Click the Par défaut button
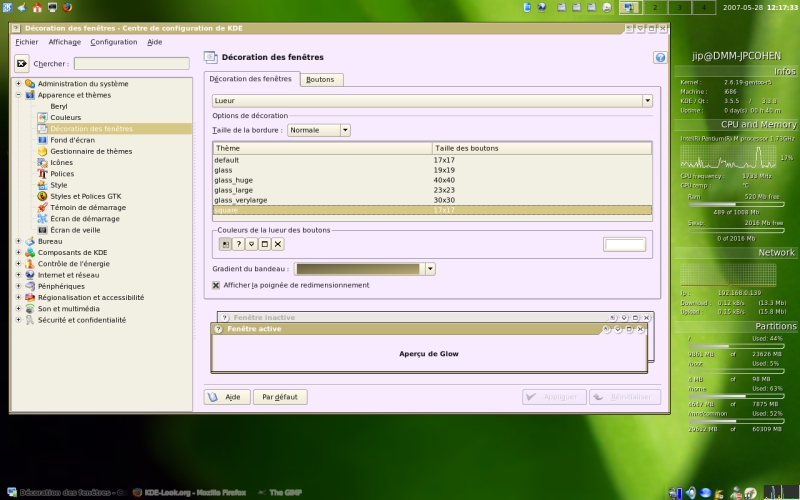The image size is (800, 500). 280,397
